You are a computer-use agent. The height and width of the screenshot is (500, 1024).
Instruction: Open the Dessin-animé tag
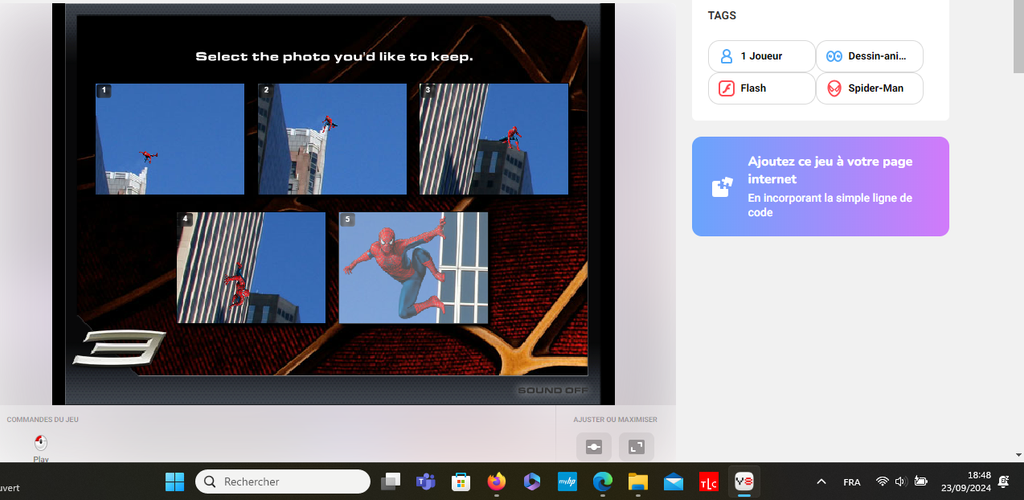click(x=869, y=57)
